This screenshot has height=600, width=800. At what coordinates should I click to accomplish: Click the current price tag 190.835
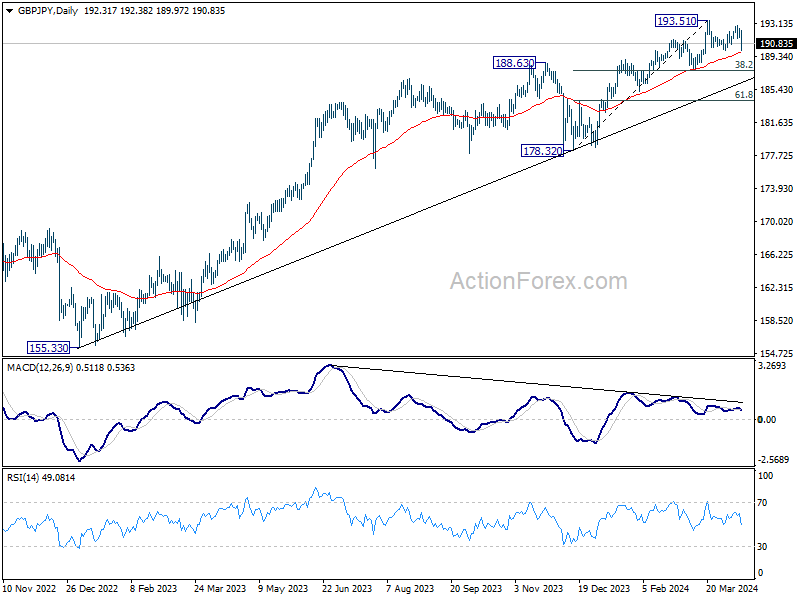tap(776, 44)
